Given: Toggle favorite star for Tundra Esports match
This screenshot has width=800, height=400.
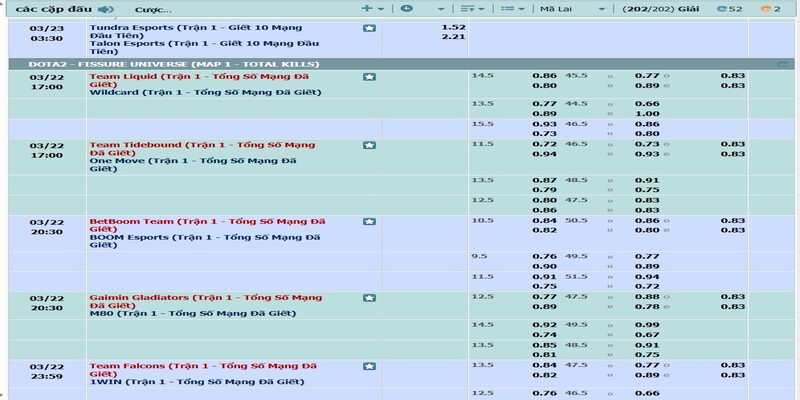Looking at the screenshot, I should (x=369, y=28).
